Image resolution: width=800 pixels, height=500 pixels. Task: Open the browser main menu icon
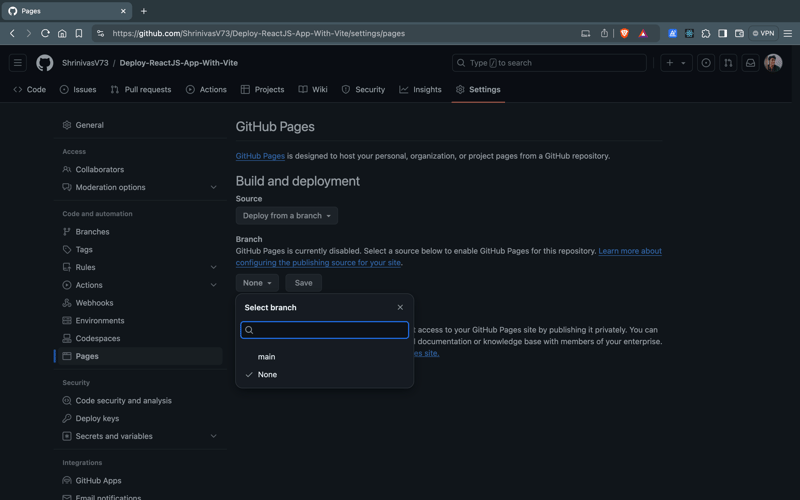pyautogui.click(x=788, y=33)
